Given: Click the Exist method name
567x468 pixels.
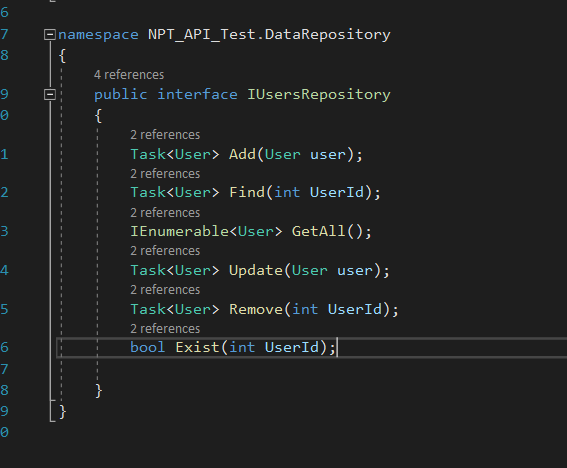Looking at the screenshot, I should pyautogui.click(x=197, y=348).
